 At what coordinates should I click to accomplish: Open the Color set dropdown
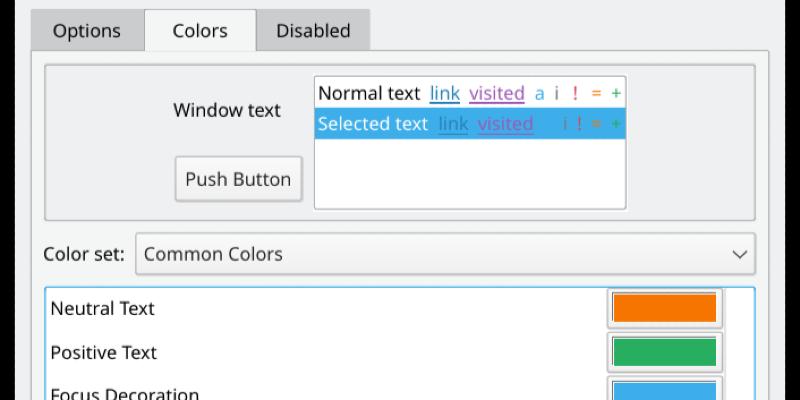click(445, 254)
